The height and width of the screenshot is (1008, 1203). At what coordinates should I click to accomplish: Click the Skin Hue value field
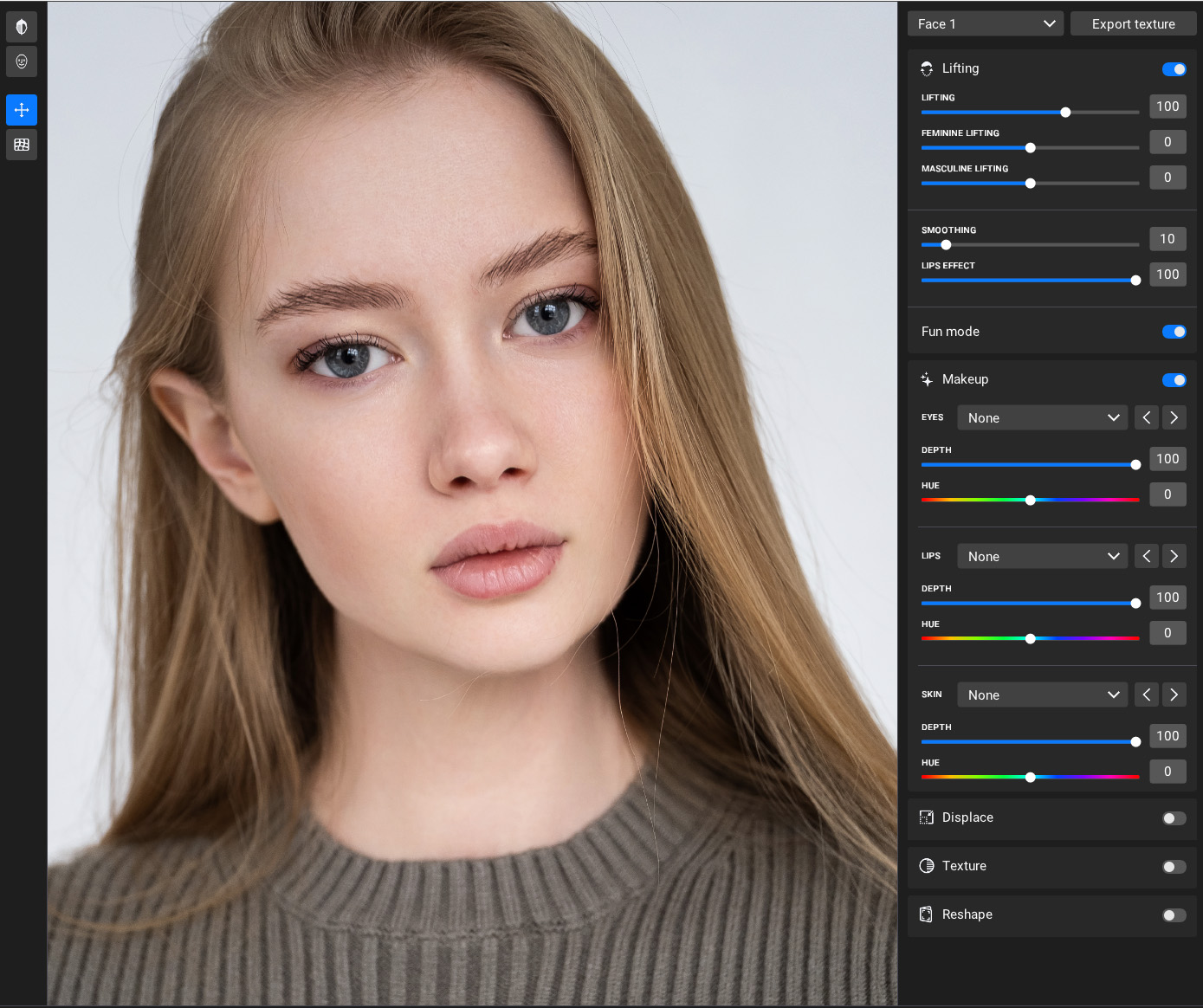(1167, 772)
